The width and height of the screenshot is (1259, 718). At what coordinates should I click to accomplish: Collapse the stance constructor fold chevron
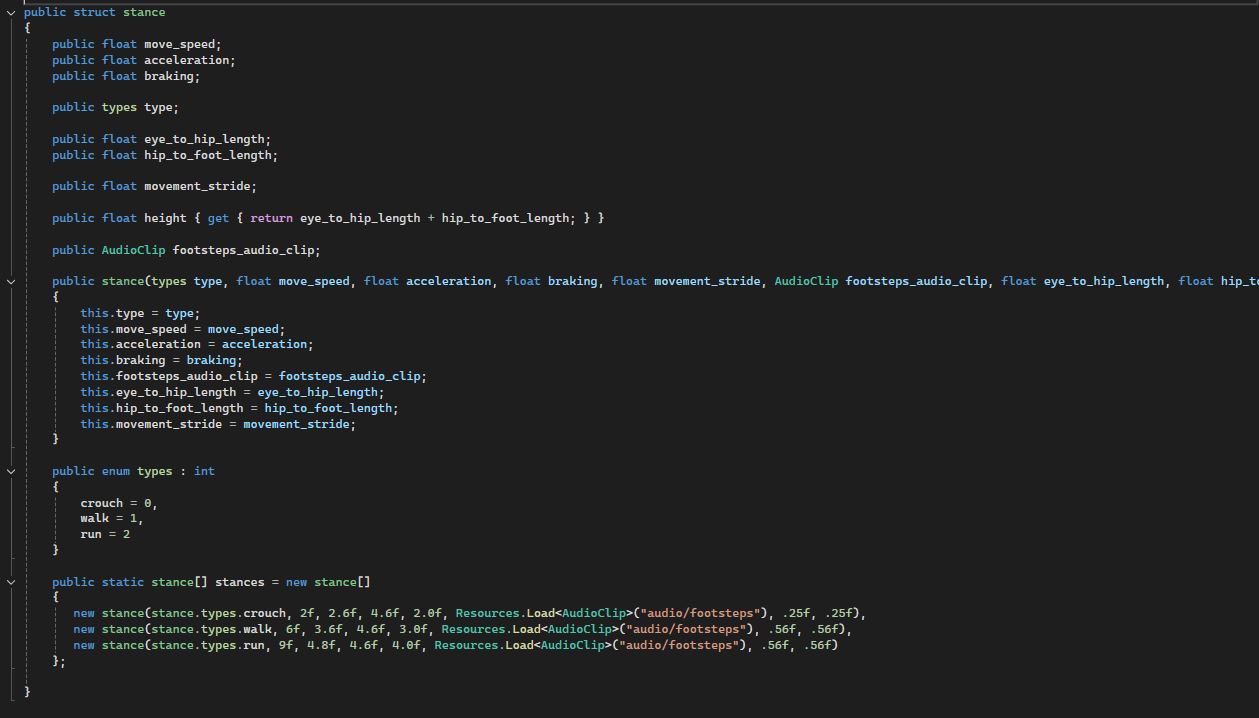tap(11, 281)
